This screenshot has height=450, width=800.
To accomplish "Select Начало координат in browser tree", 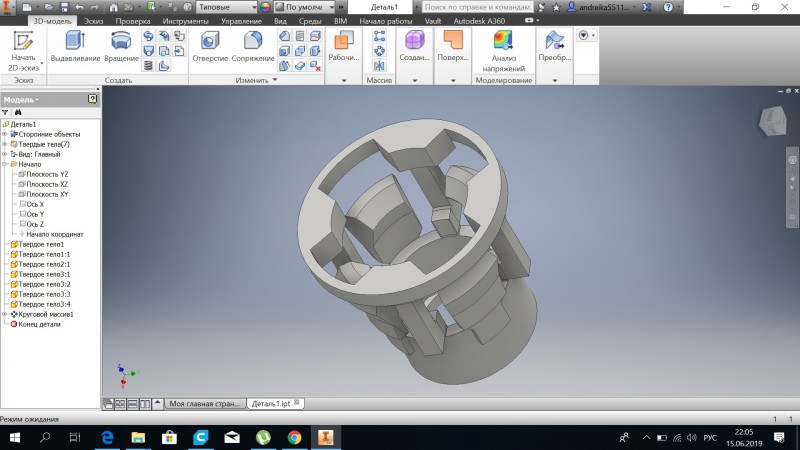I will [55, 234].
